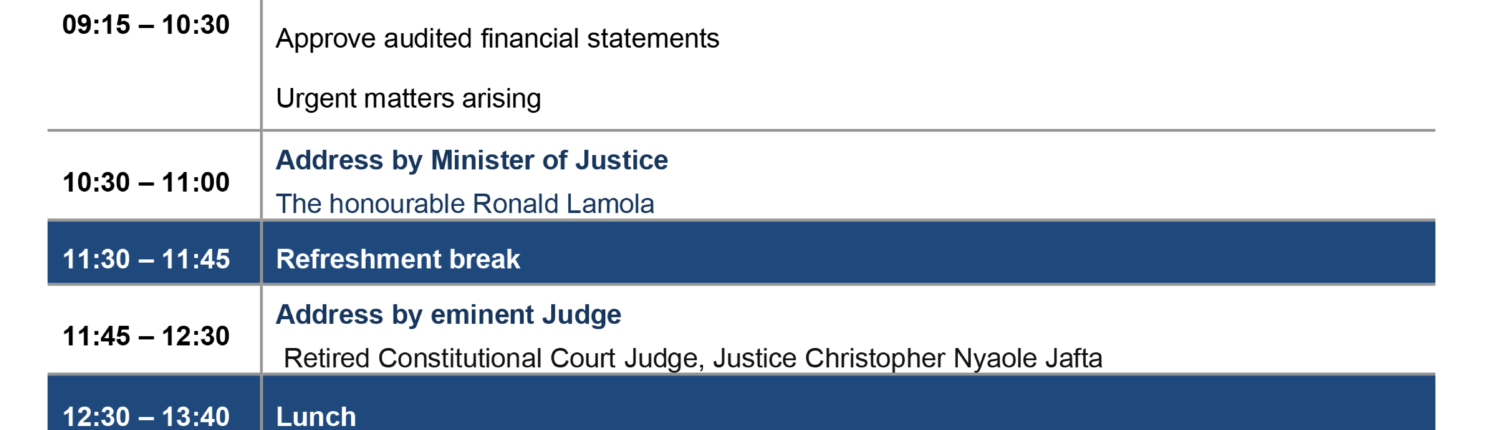1500x430 pixels.
Task: Click the 11:45 – 12:30 time slot
Action: pyautogui.click(x=146, y=337)
